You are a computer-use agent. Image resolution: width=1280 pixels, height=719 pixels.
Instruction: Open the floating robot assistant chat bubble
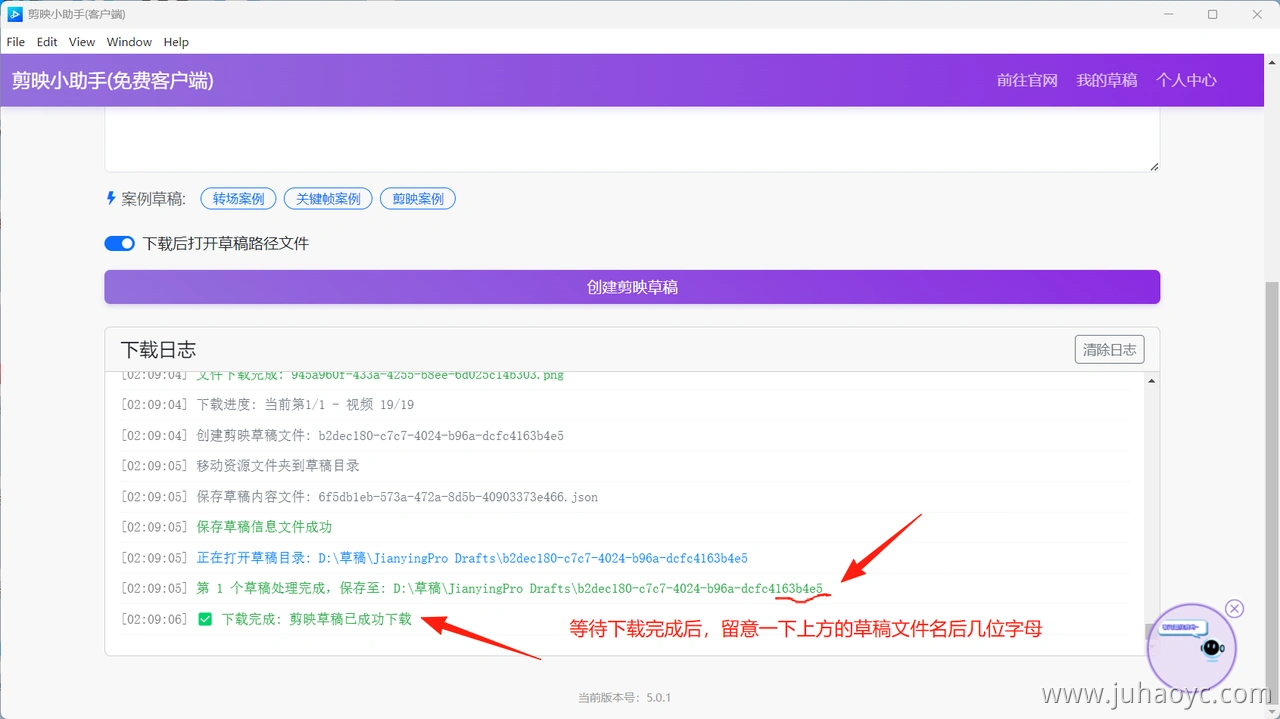tap(1192, 647)
